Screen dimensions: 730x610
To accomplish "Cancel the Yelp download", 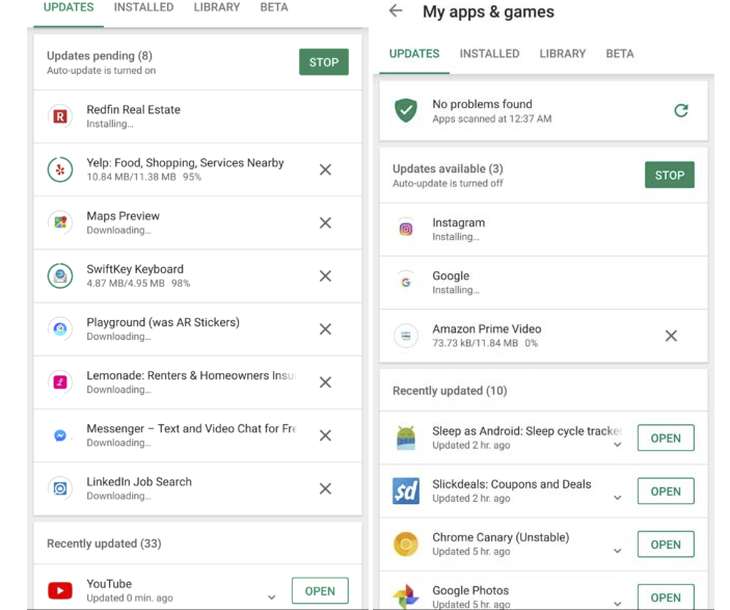I will coord(325,170).
